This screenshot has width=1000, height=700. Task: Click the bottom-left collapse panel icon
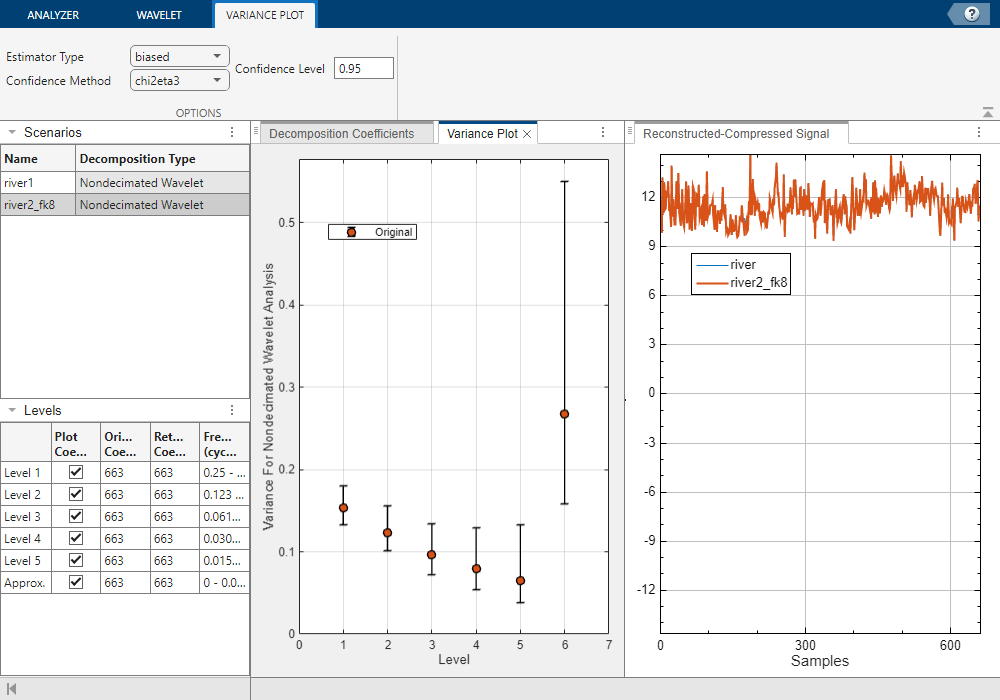[12, 689]
